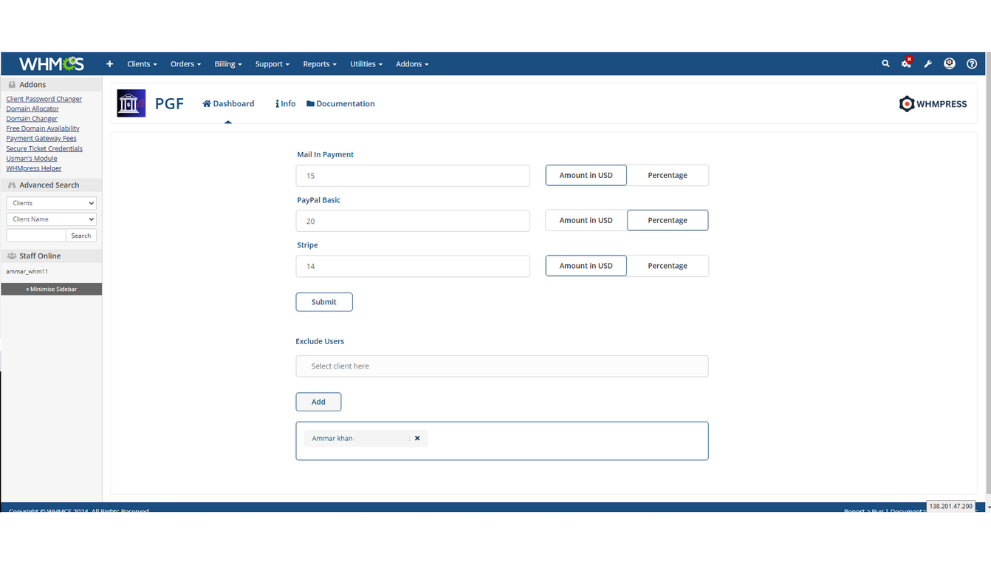Viewport: 991px width, 564px height.
Task: Click the search magnifier icon in top bar
Action: coord(885,64)
